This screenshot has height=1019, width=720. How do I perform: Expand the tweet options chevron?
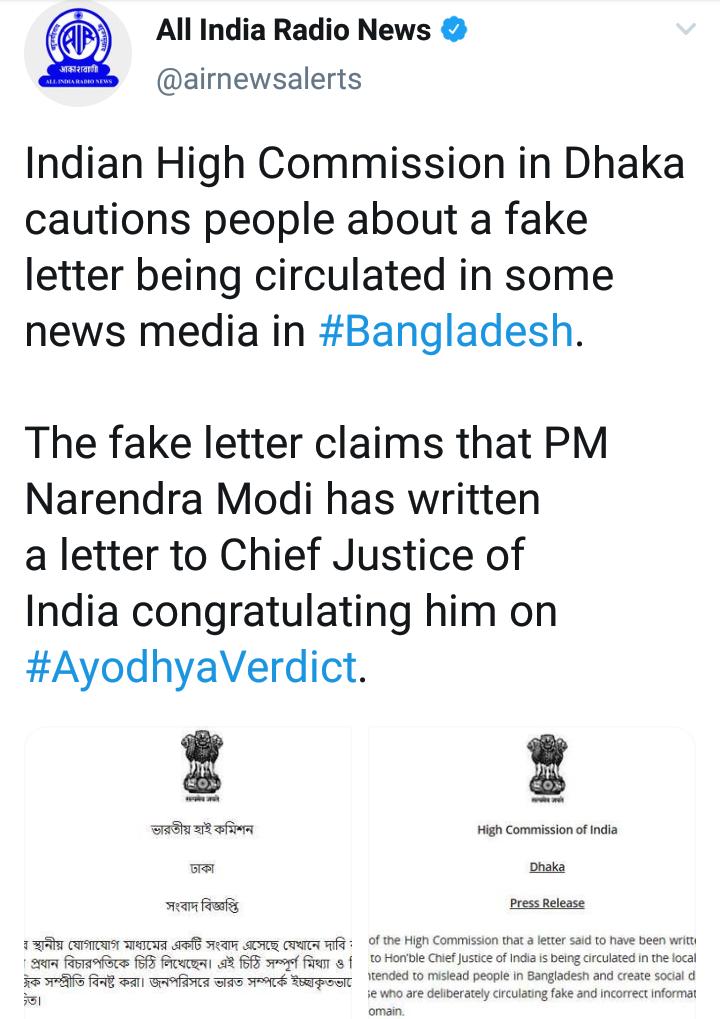(x=685, y=31)
